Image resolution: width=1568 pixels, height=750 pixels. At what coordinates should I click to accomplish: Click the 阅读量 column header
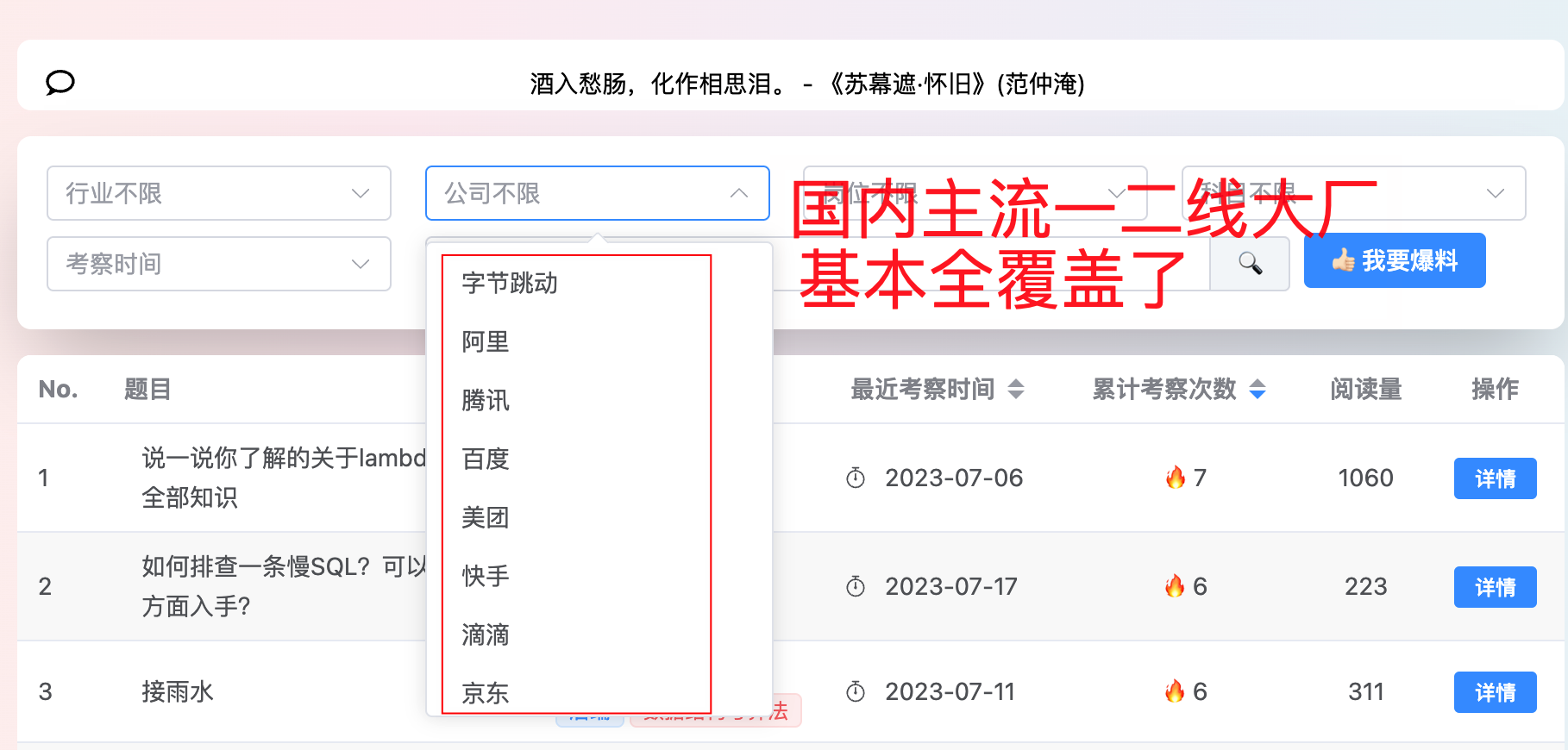click(1366, 389)
